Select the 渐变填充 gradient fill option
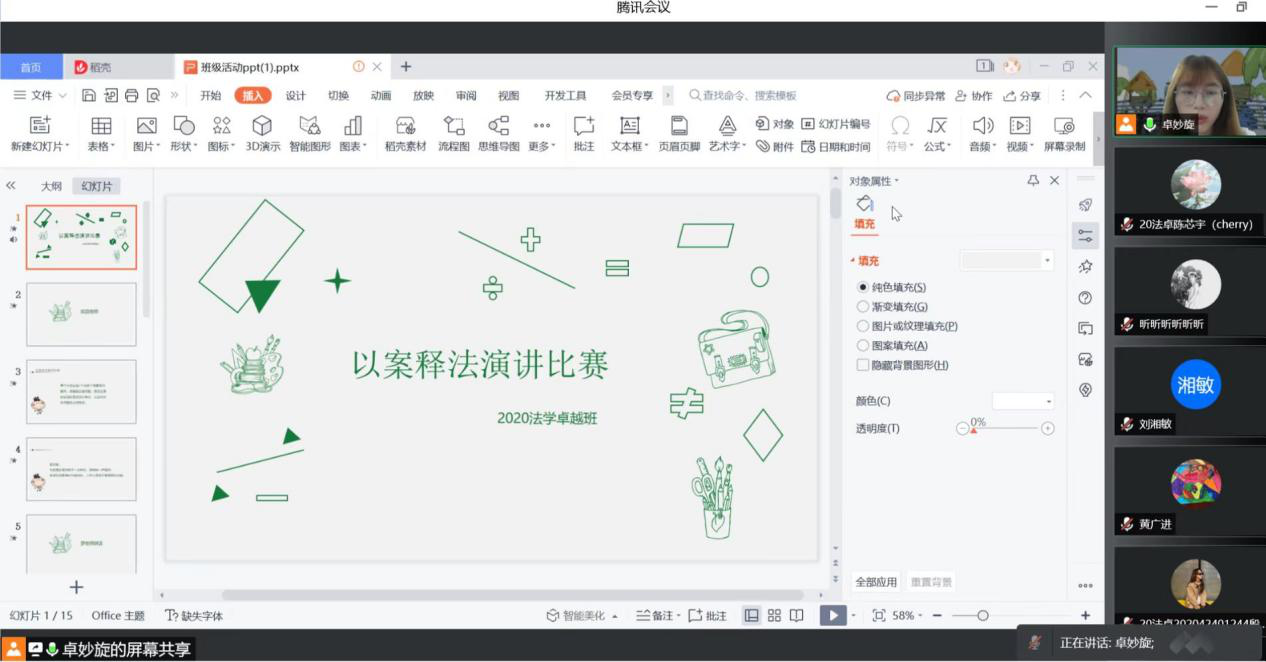 [863, 307]
